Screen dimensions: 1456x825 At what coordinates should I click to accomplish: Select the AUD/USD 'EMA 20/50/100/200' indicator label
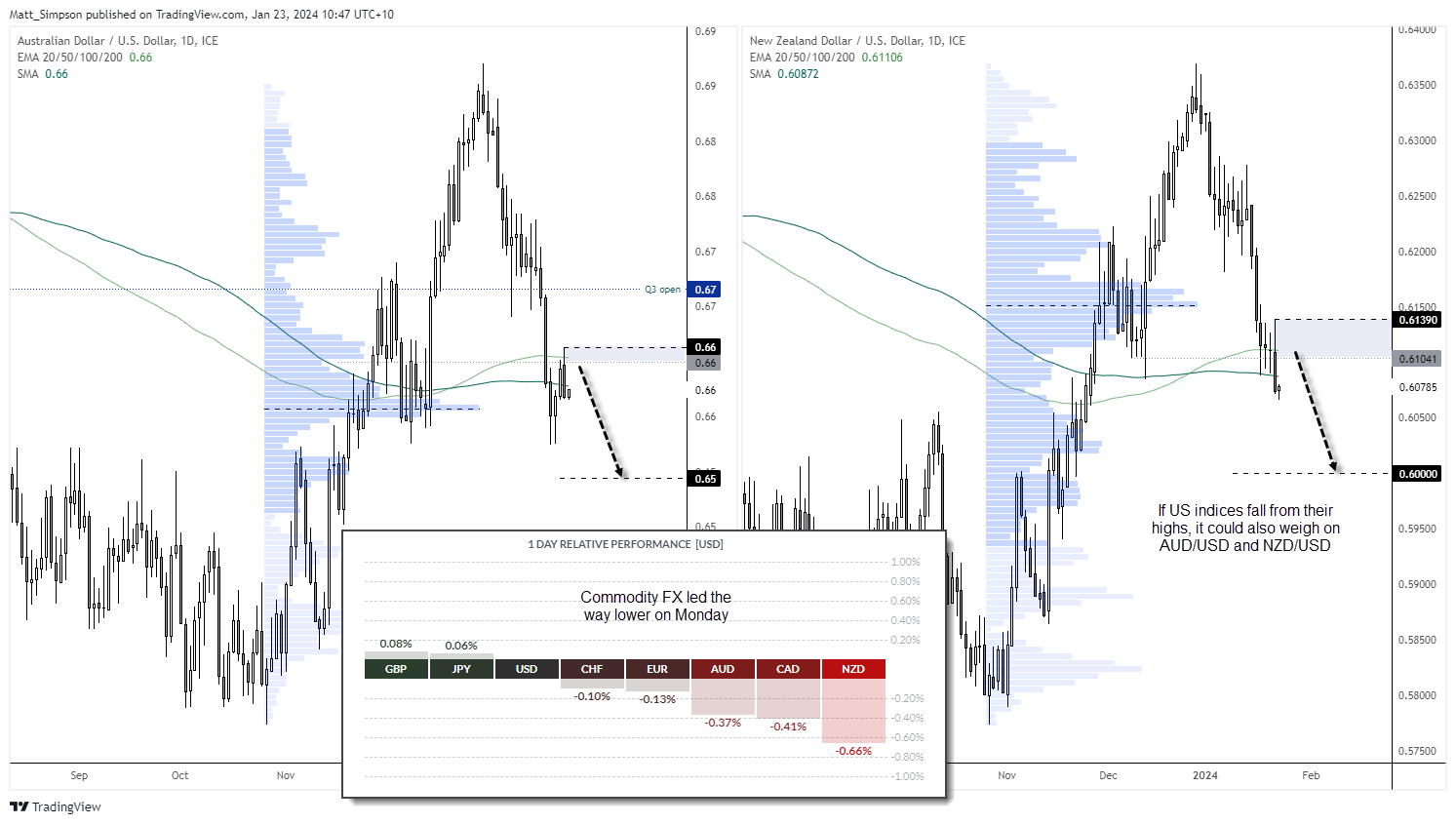click(x=70, y=58)
